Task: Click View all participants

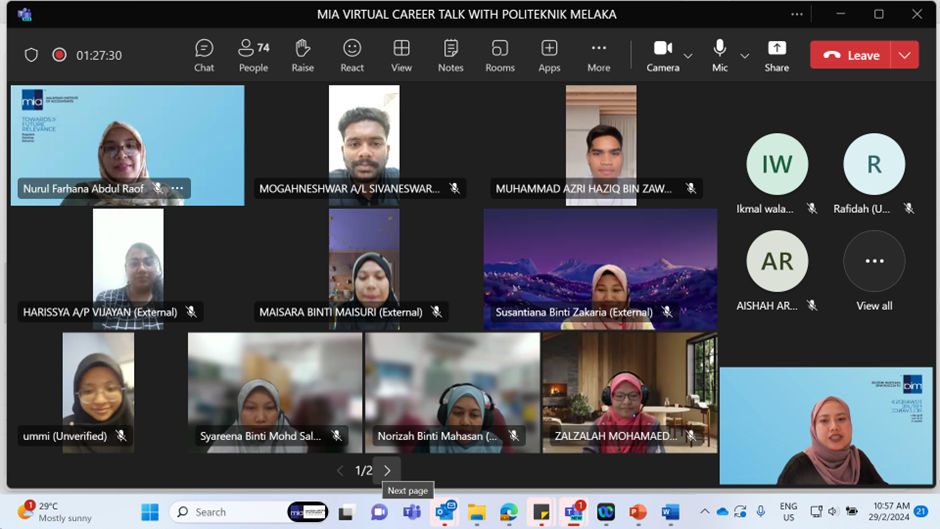Action: click(x=874, y=270)
